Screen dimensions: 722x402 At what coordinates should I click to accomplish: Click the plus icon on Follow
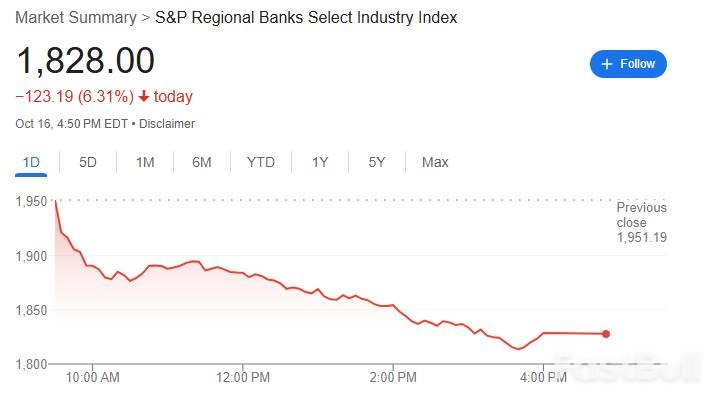[x=605, y=64]
